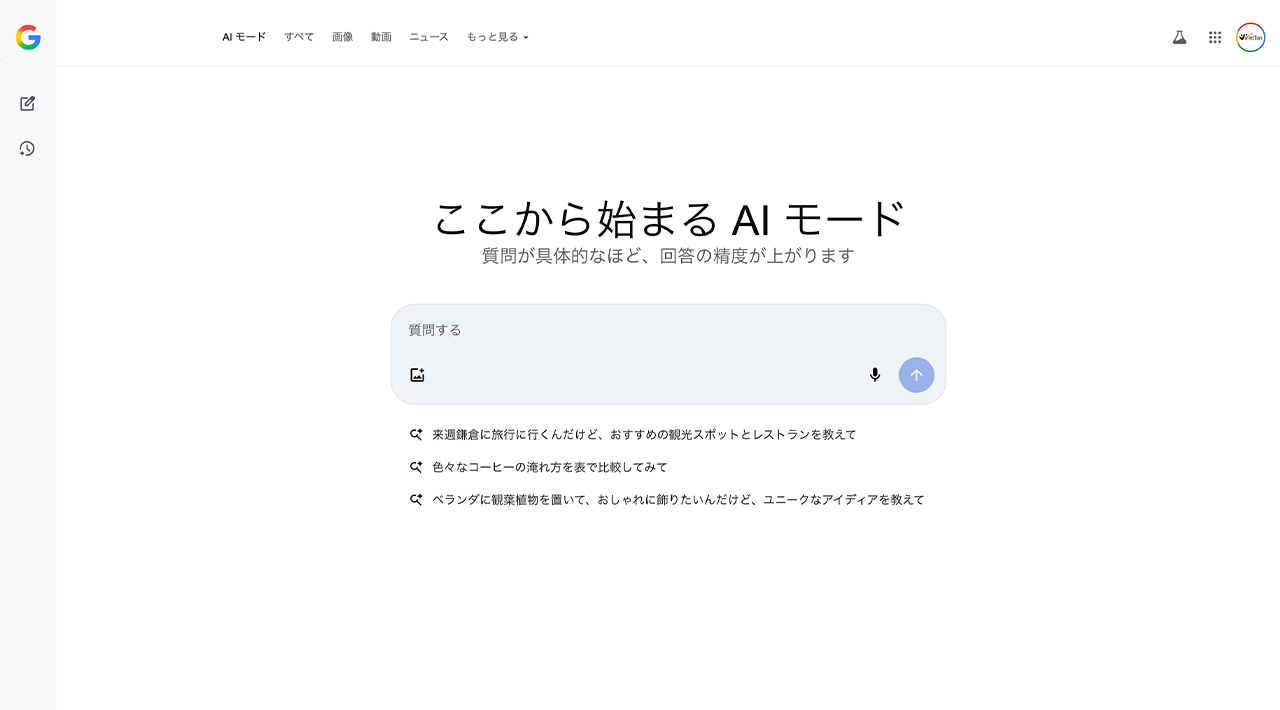Click the blue send arrow button
This screenshot has width=1280, height=710.
coord(916,375)
